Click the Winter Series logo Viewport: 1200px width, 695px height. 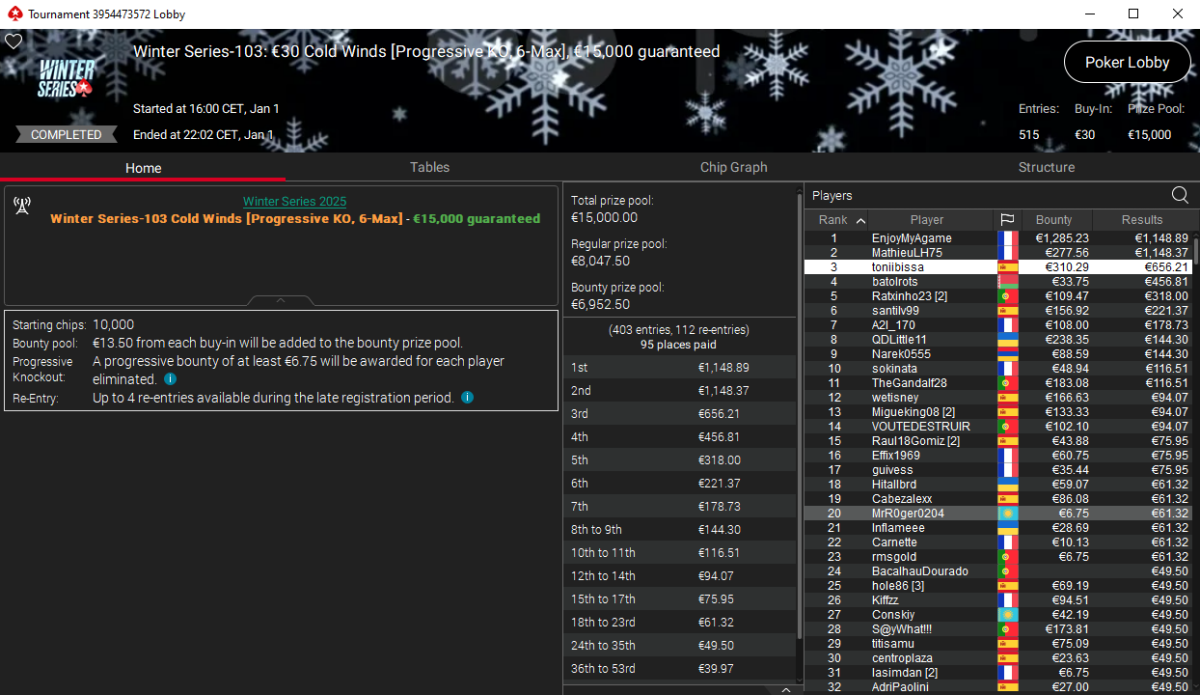click(x=66, y=78)
